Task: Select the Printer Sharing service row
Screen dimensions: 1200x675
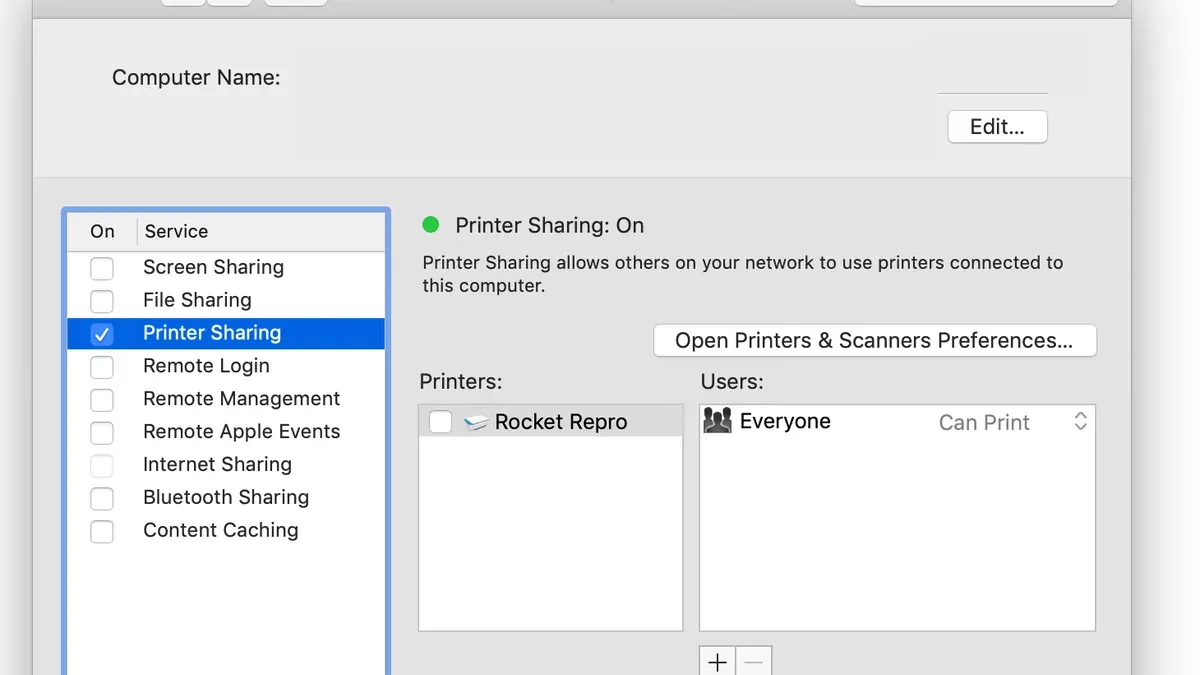Action: pyautogui.click(x=226, y=334)
